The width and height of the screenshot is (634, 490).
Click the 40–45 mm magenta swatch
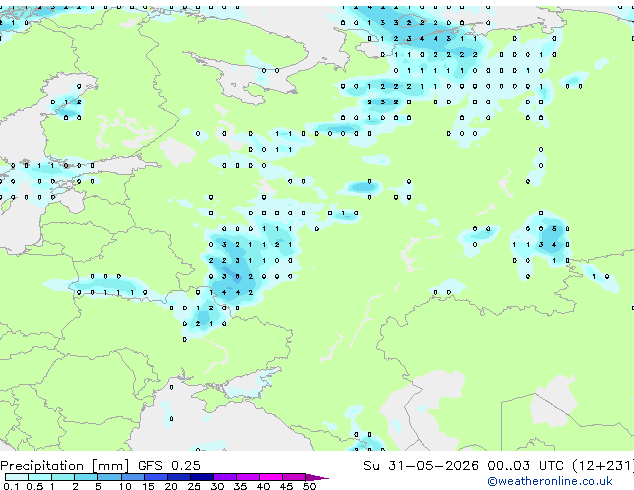tap(271, 477)
